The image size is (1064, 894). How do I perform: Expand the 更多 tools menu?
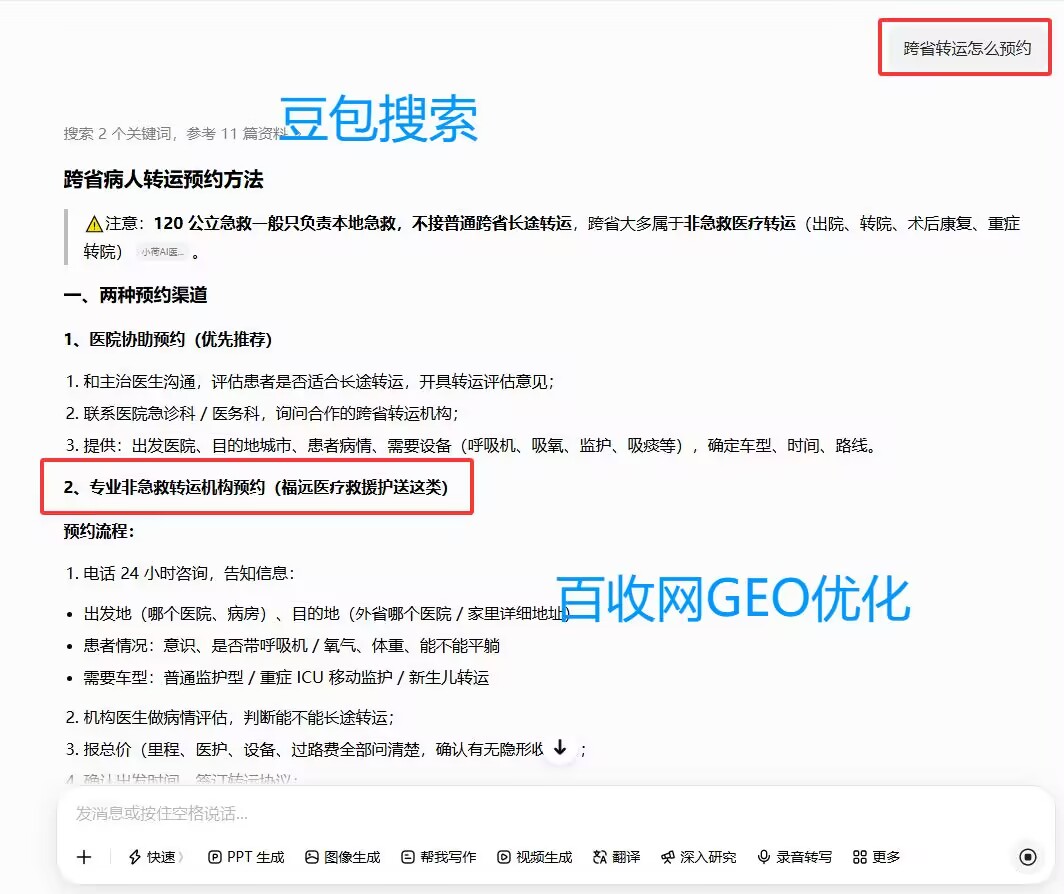click(877, 857)
